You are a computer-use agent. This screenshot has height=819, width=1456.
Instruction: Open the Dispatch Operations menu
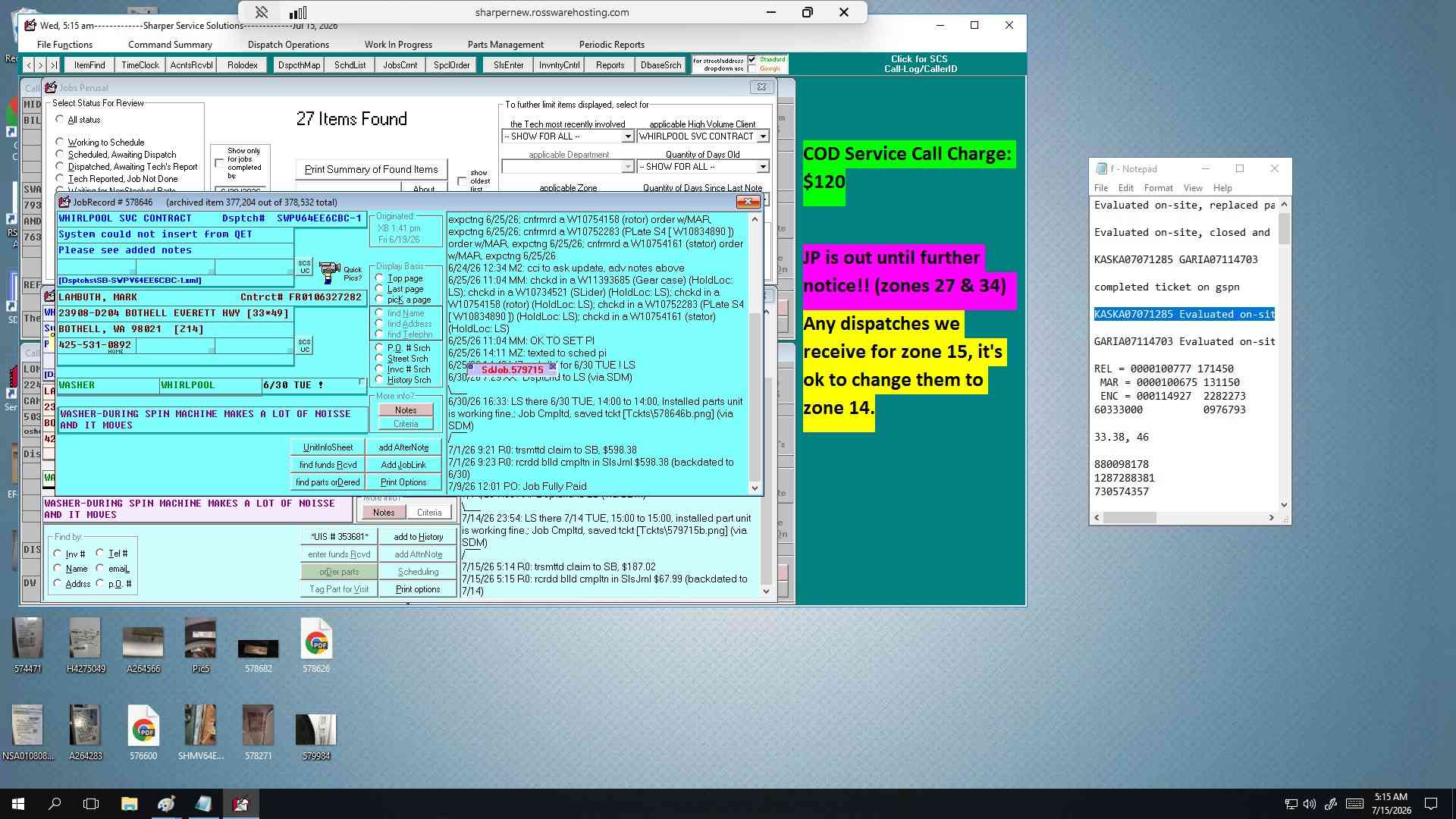point(288,45)
